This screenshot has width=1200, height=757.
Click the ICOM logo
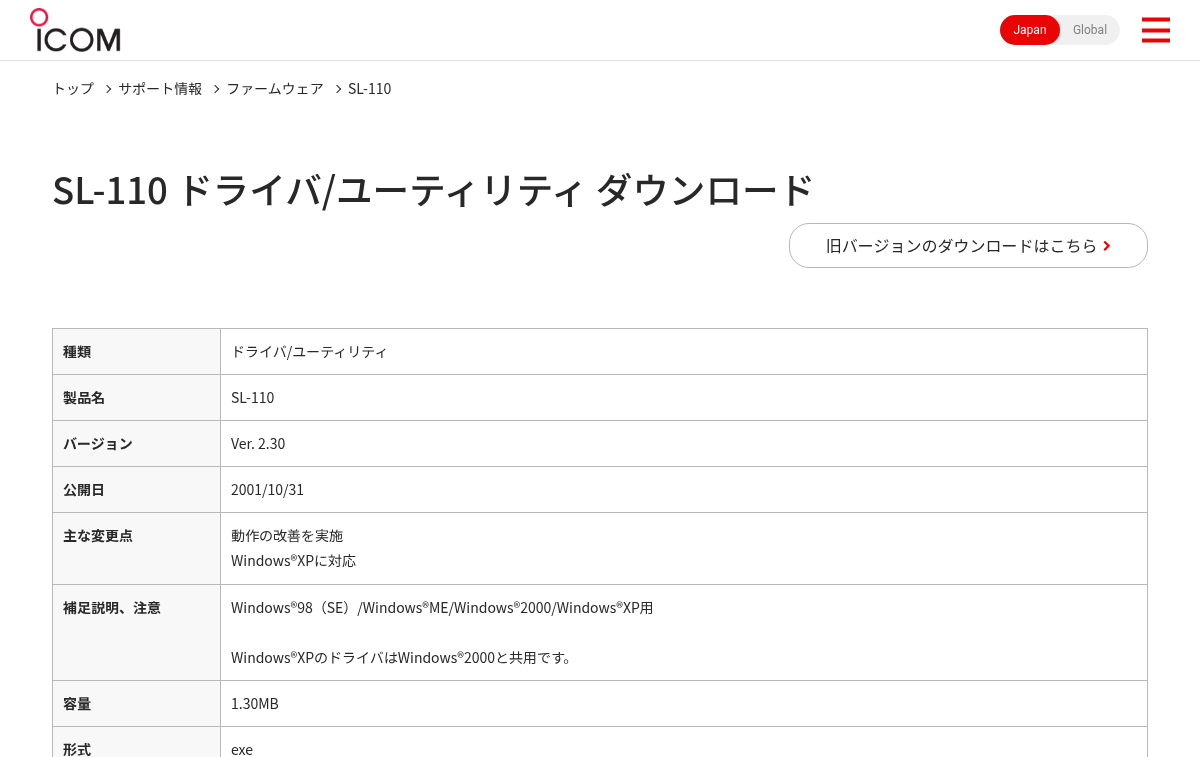[x=75, y=30]
